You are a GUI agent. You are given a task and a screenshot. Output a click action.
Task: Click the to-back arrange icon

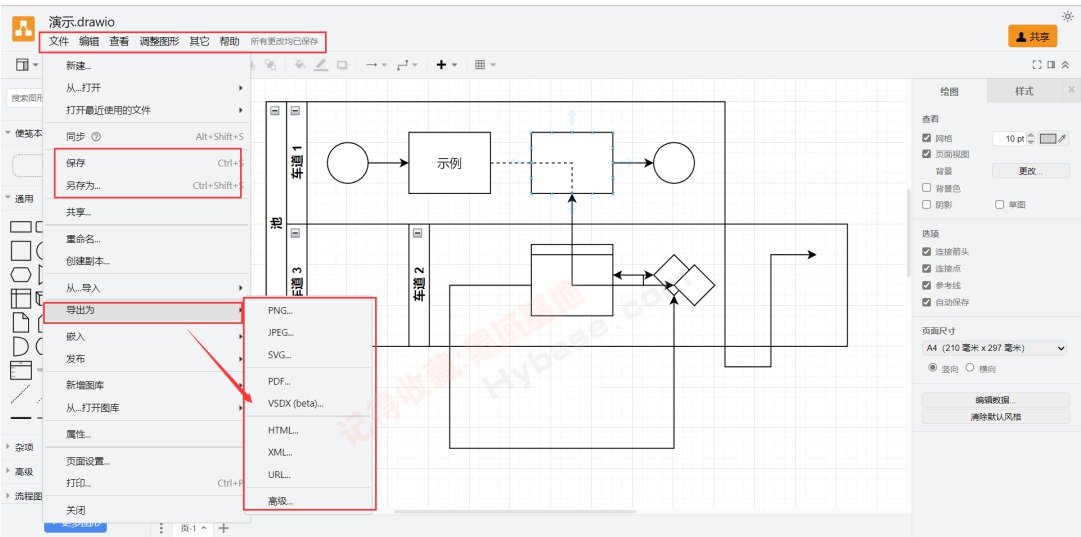270,65
